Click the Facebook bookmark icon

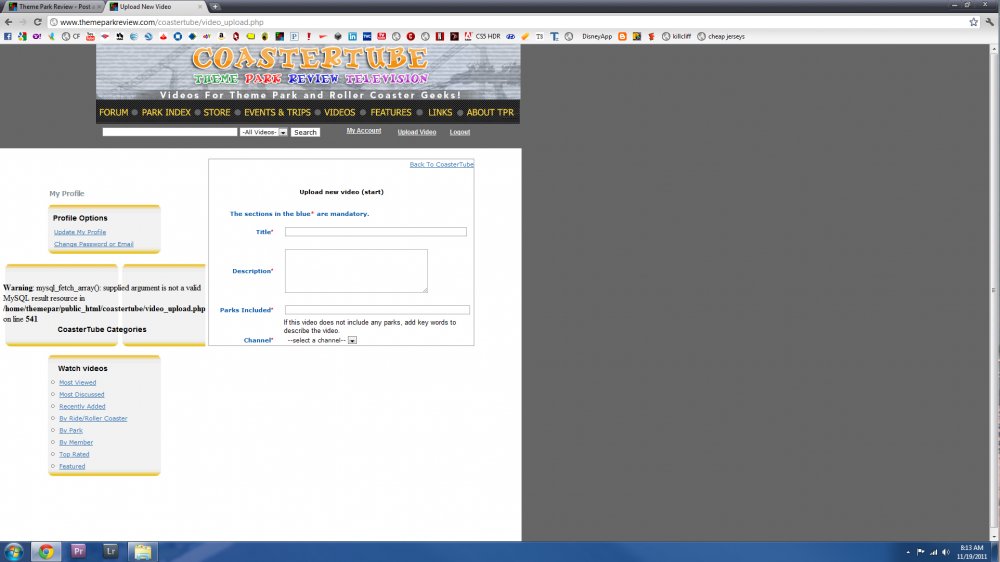click(x=8, y=36)
